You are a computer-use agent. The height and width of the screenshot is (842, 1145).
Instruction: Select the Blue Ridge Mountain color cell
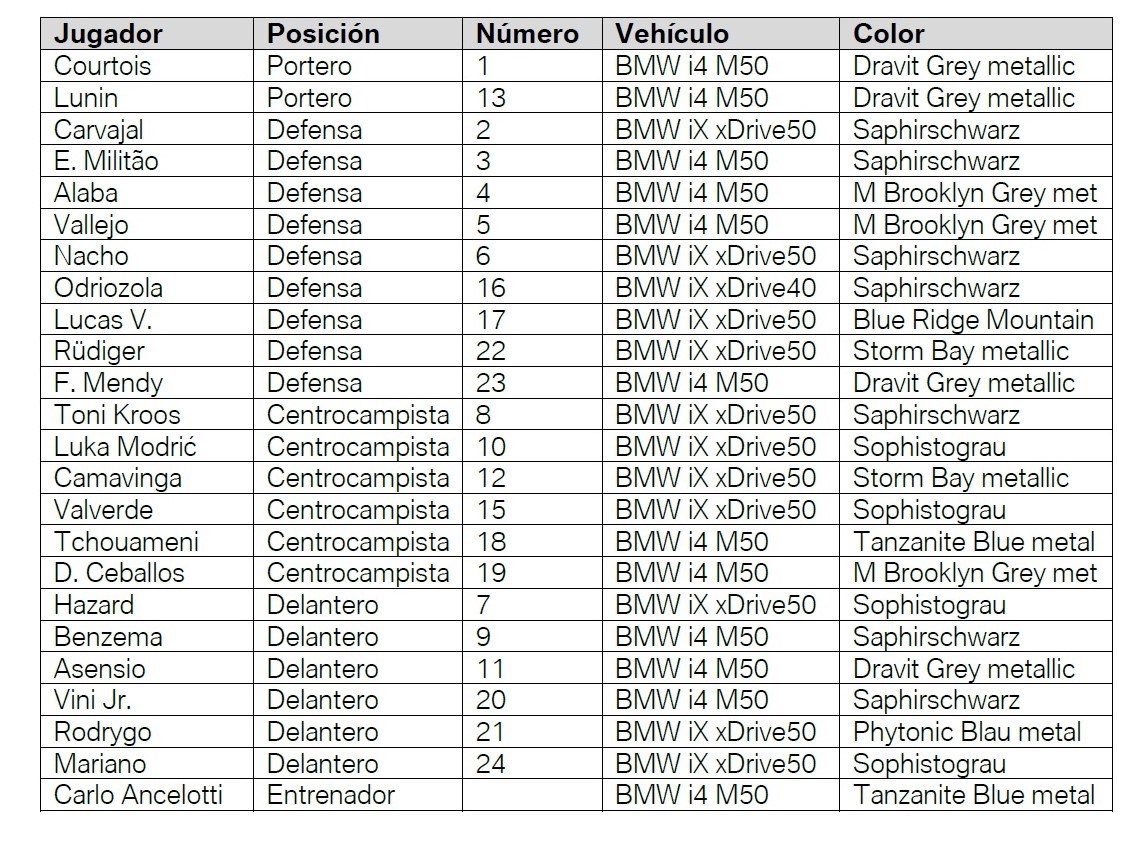[x=973, y=320]
